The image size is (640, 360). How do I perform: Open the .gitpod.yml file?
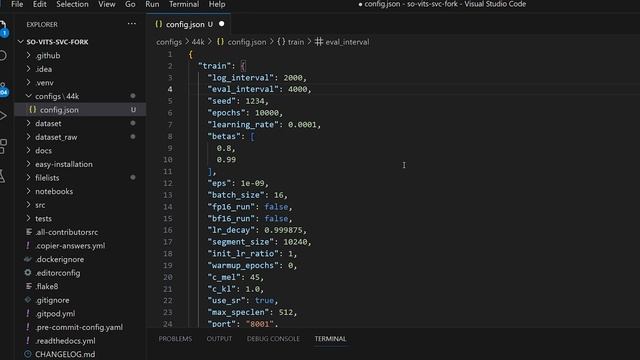tap(55, 313)
